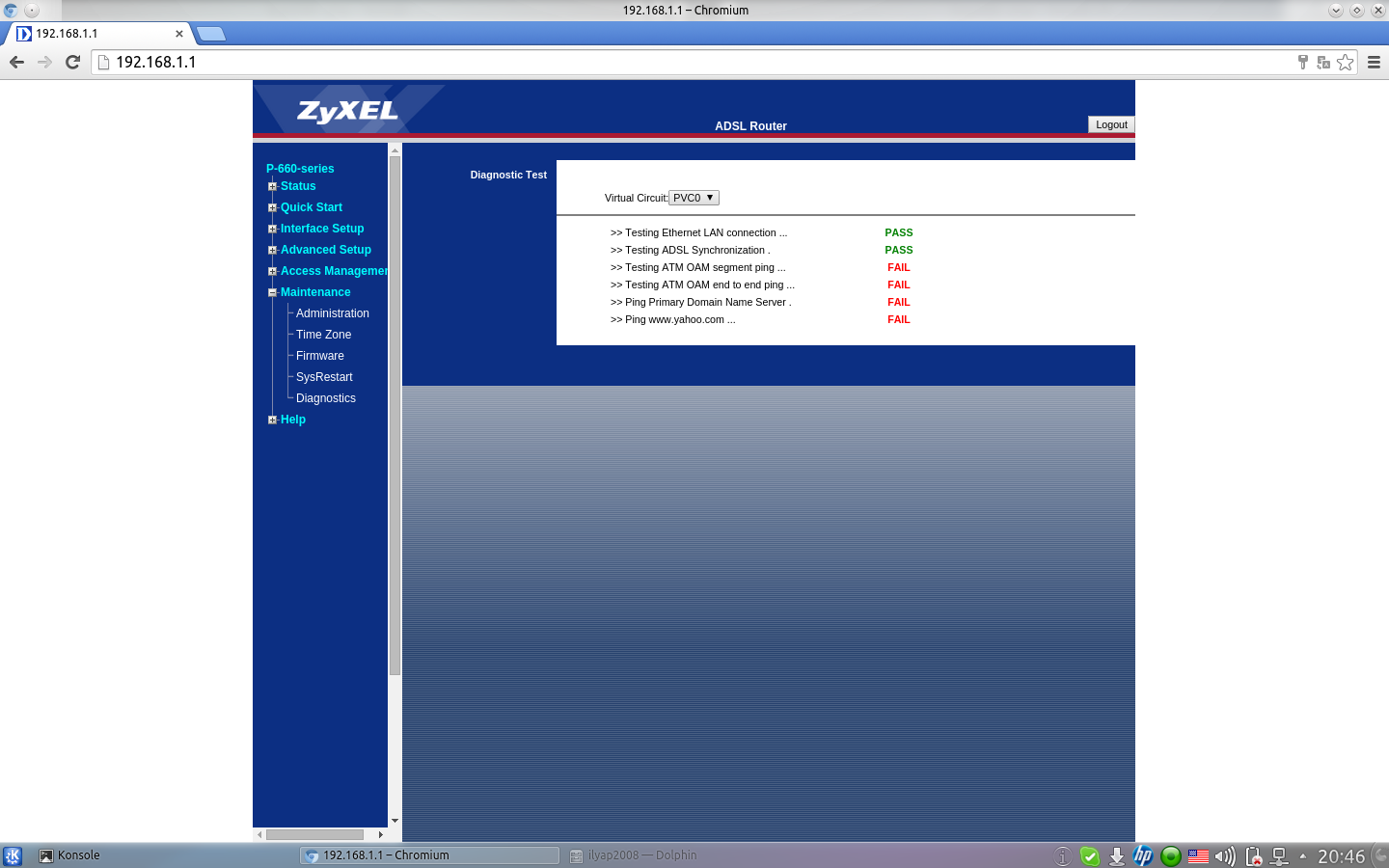This screenshot has width=1389, height=868.
Task: Expand the Advanced Setup tree node
Action: click(272, 251)
